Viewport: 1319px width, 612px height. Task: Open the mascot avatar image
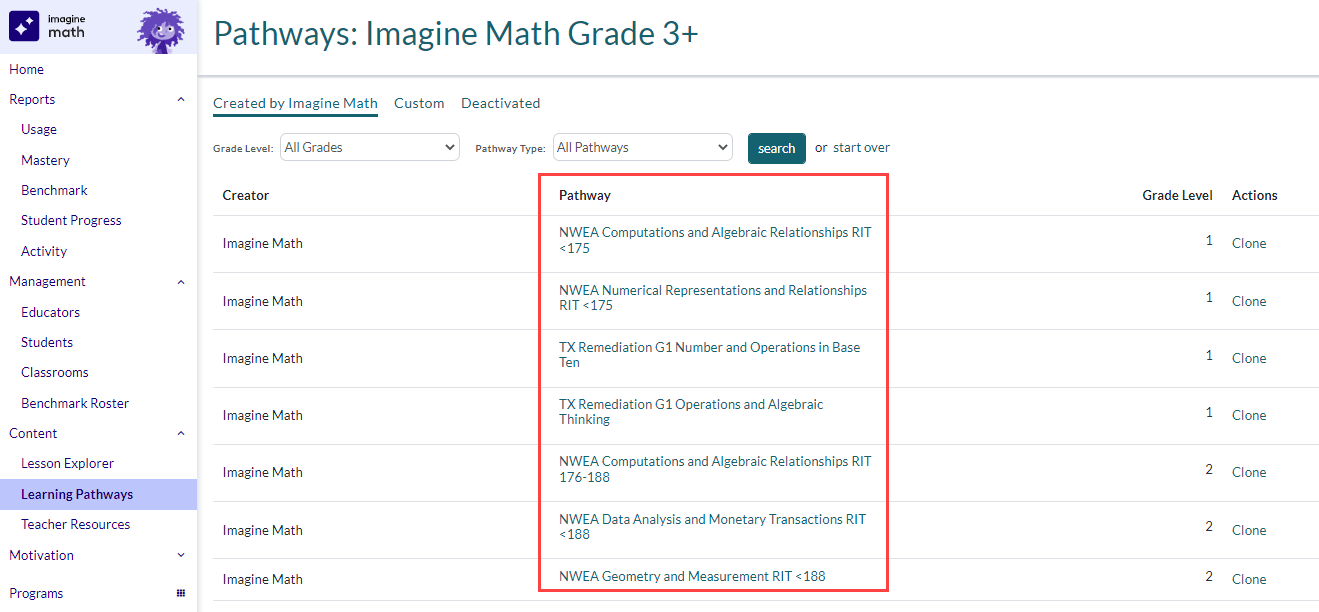160,29
